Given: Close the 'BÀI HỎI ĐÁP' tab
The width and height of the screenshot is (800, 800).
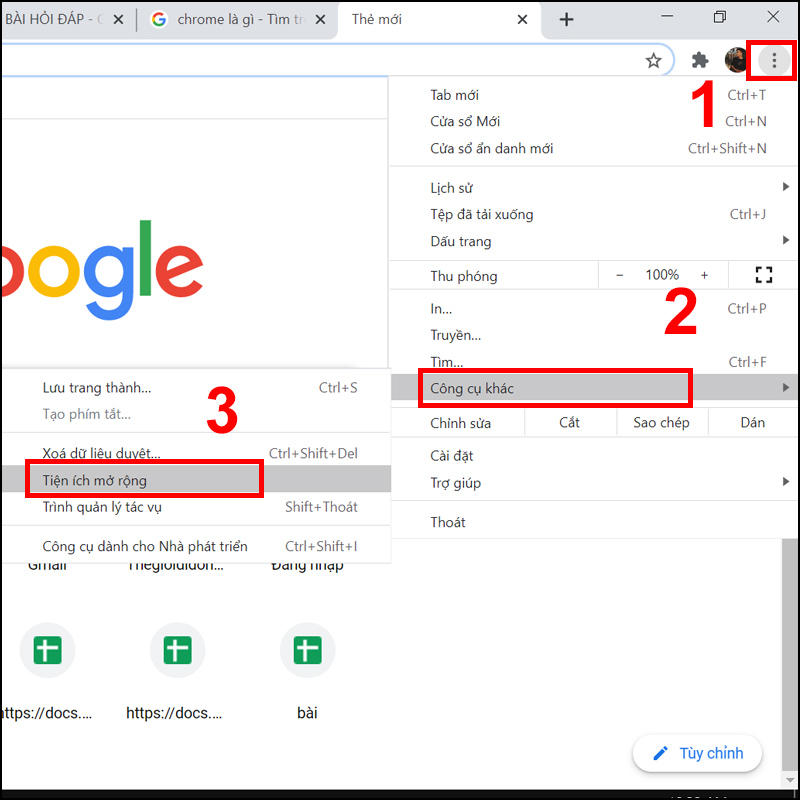Looking at the screenshot, I should pos(118,19).
